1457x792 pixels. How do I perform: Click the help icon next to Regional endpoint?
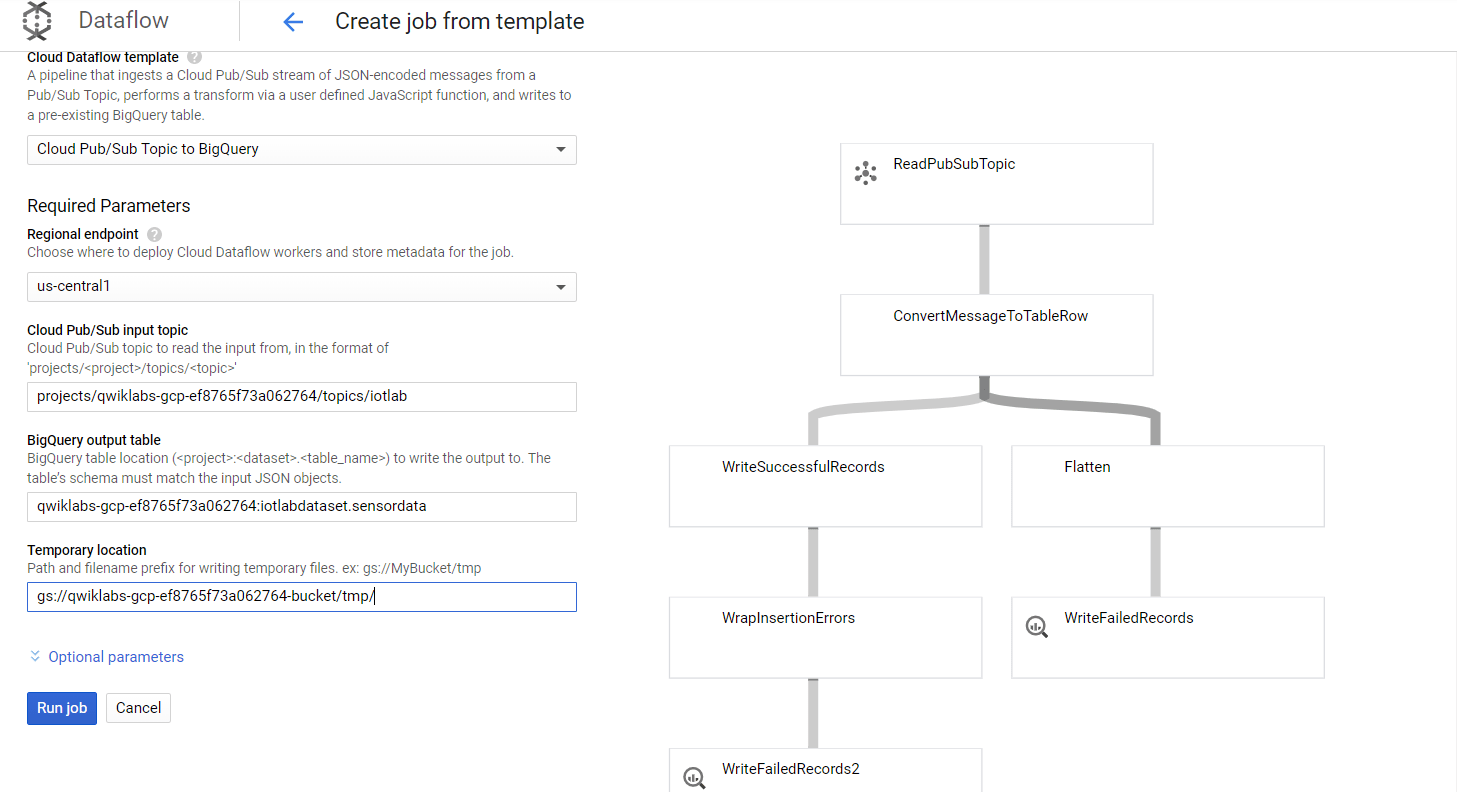click(153, 234)
